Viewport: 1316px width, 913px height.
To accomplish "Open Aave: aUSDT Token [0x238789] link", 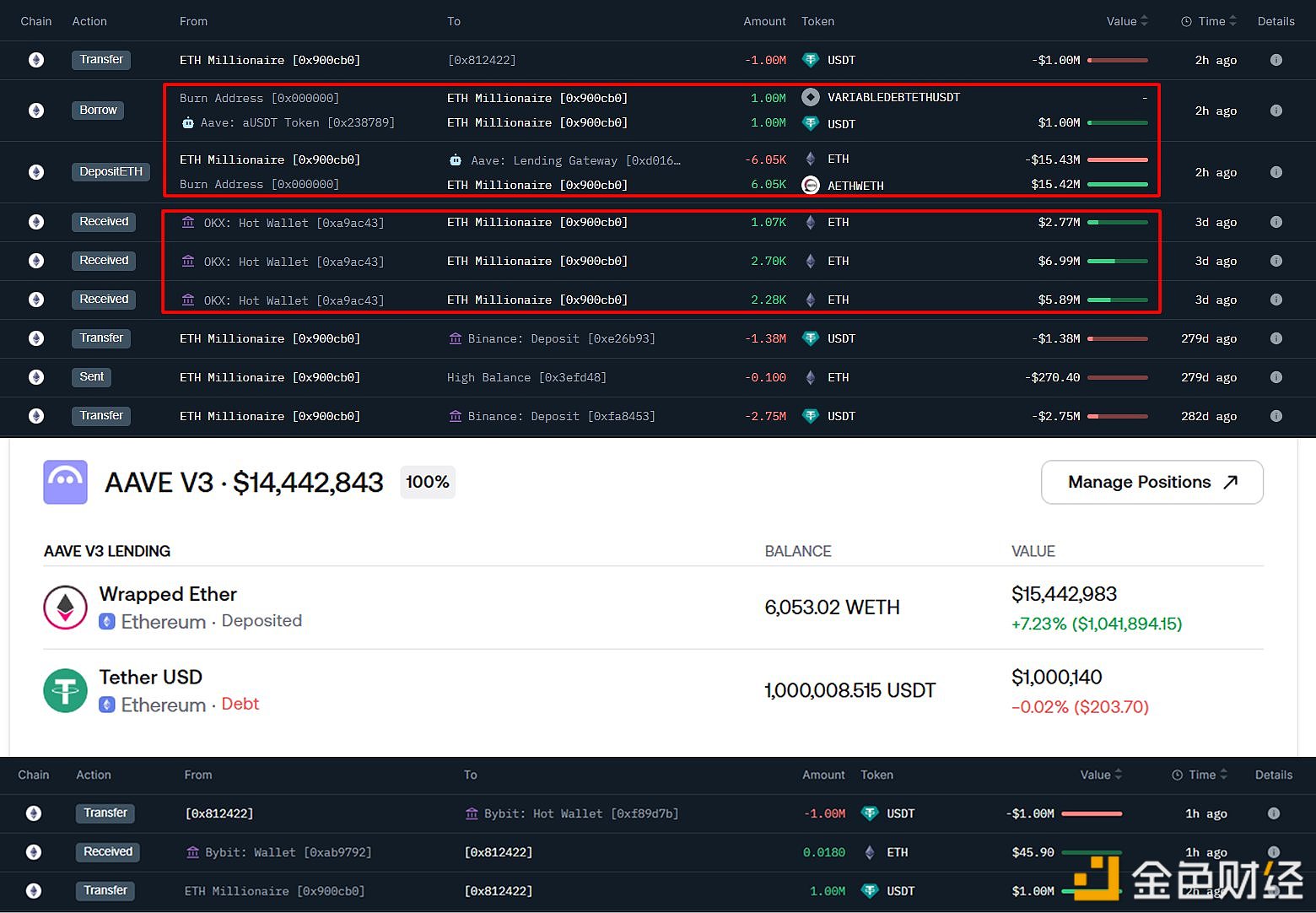I will [x=298, y=123].
